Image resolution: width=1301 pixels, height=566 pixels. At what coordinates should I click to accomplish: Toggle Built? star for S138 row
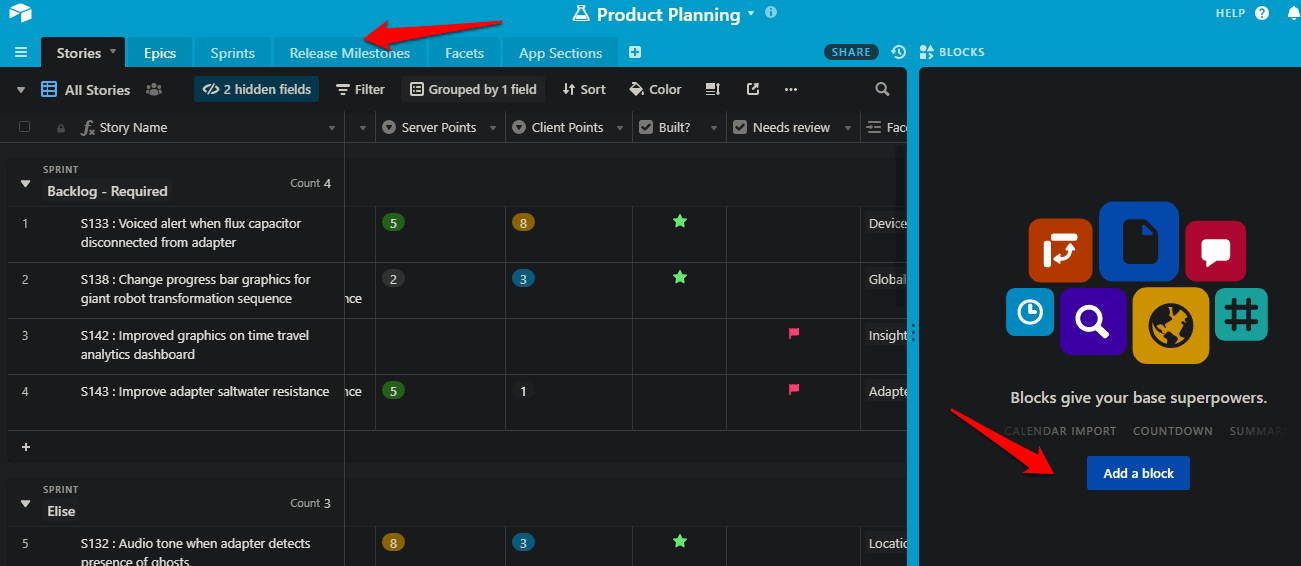[x=680, y=277]
